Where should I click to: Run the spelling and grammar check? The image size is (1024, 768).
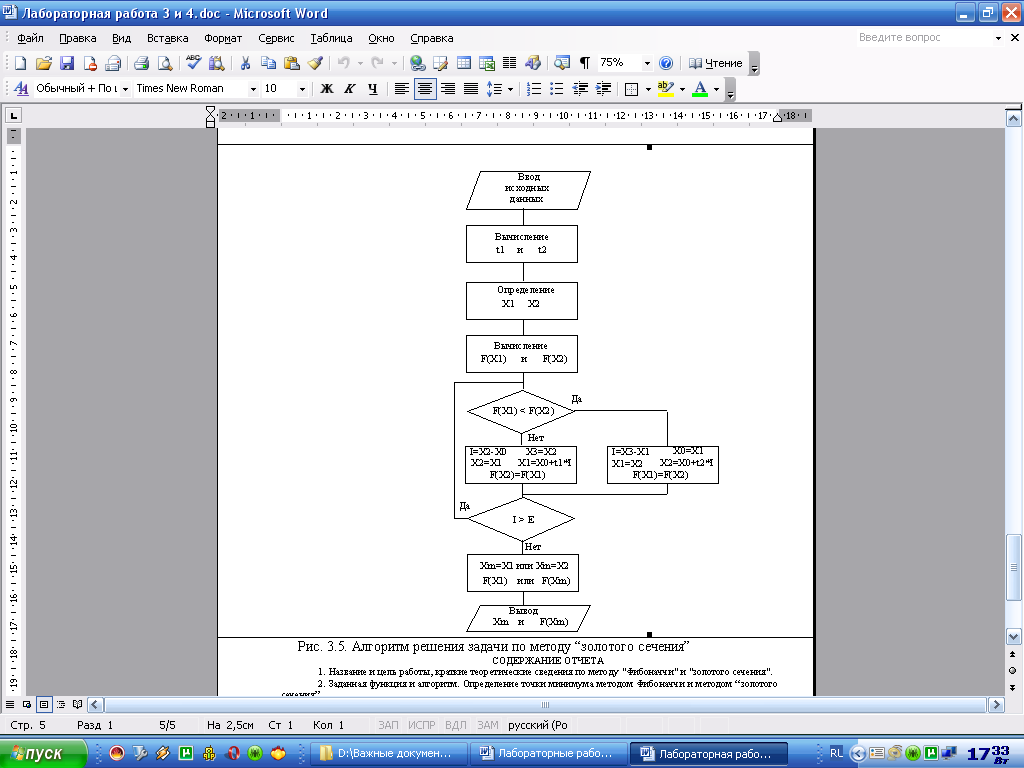tap(194, 63)
